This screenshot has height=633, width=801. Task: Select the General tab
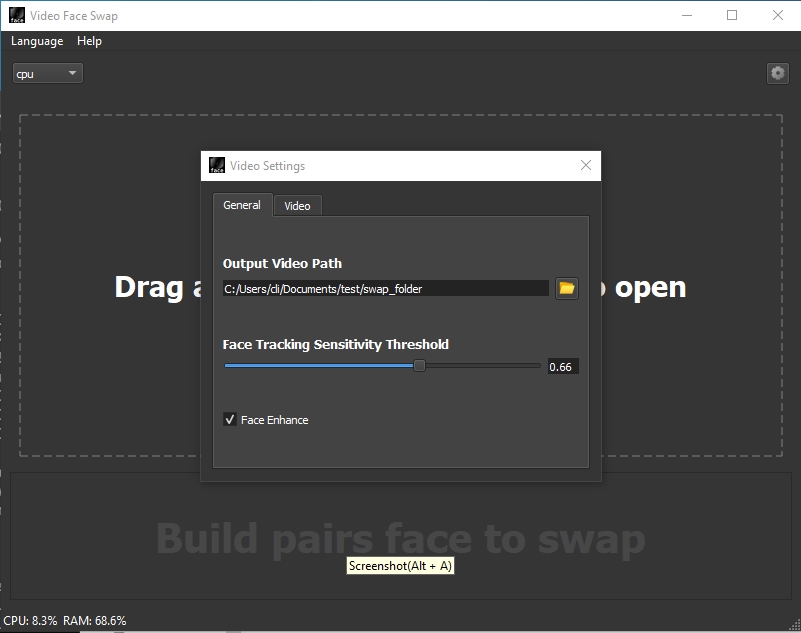click(242, 205)
